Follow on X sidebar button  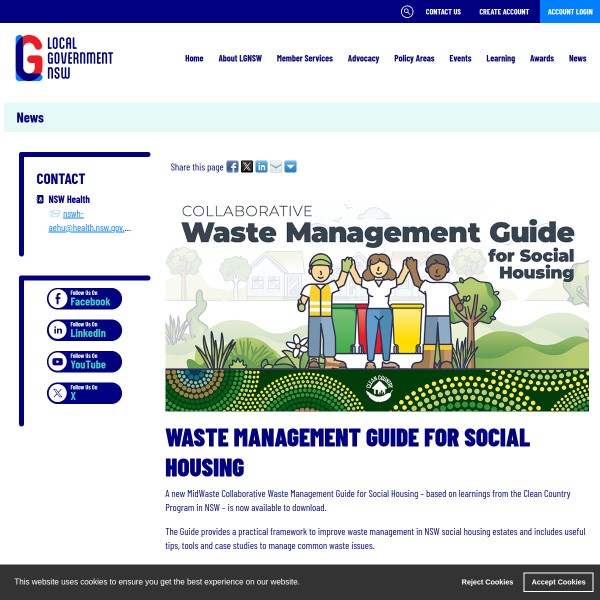coord(84,393)
